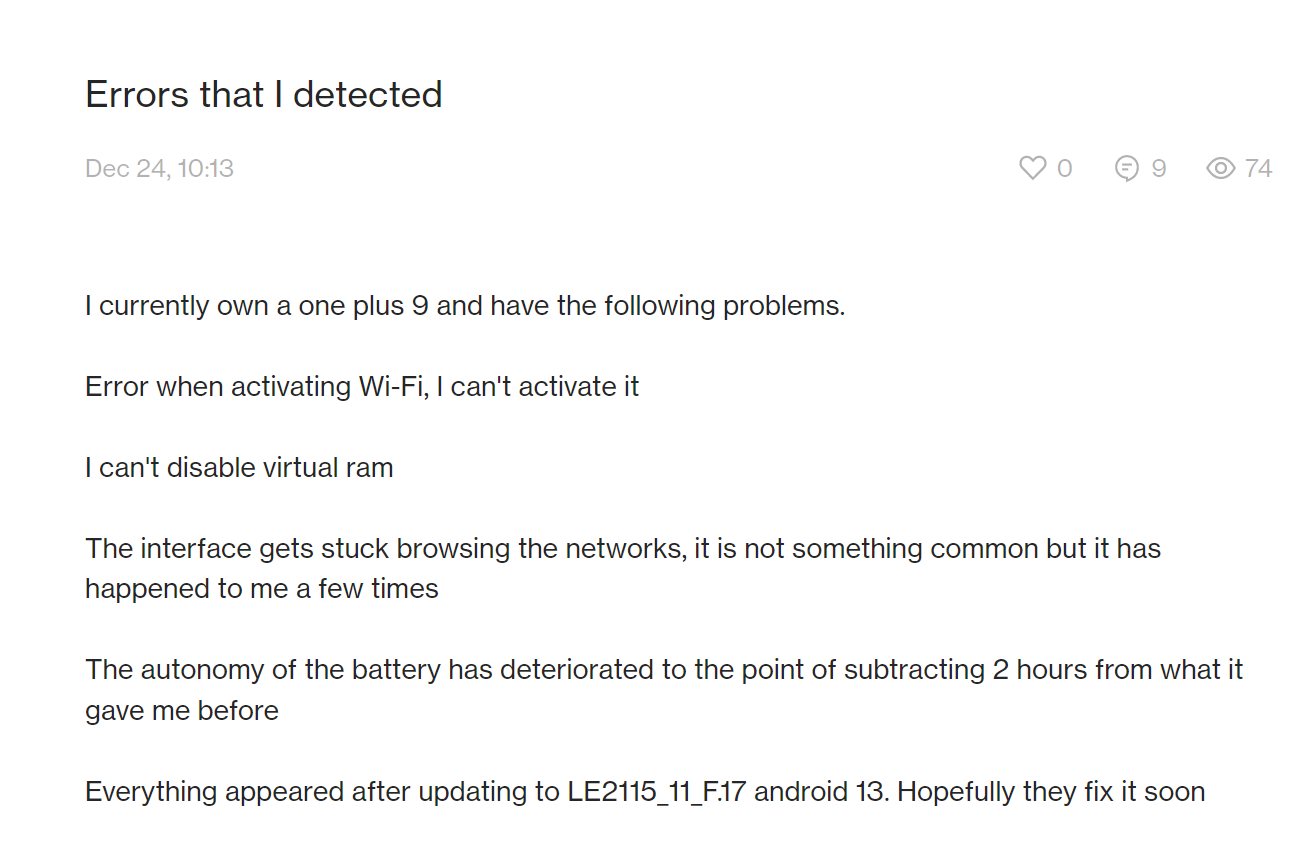This screenshot has height=850, width=1302.
Task: Click the text gave me before
Action: 182,710
